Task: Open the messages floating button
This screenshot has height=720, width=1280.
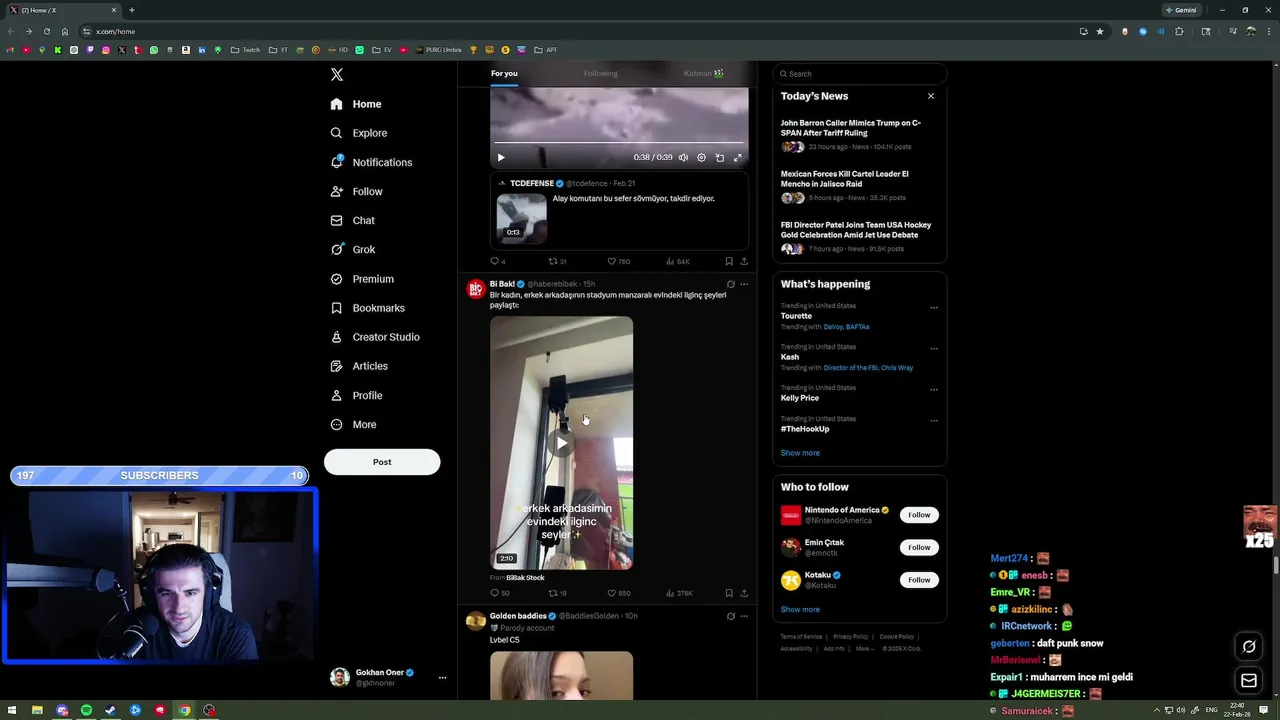Action: point(1249,681)
